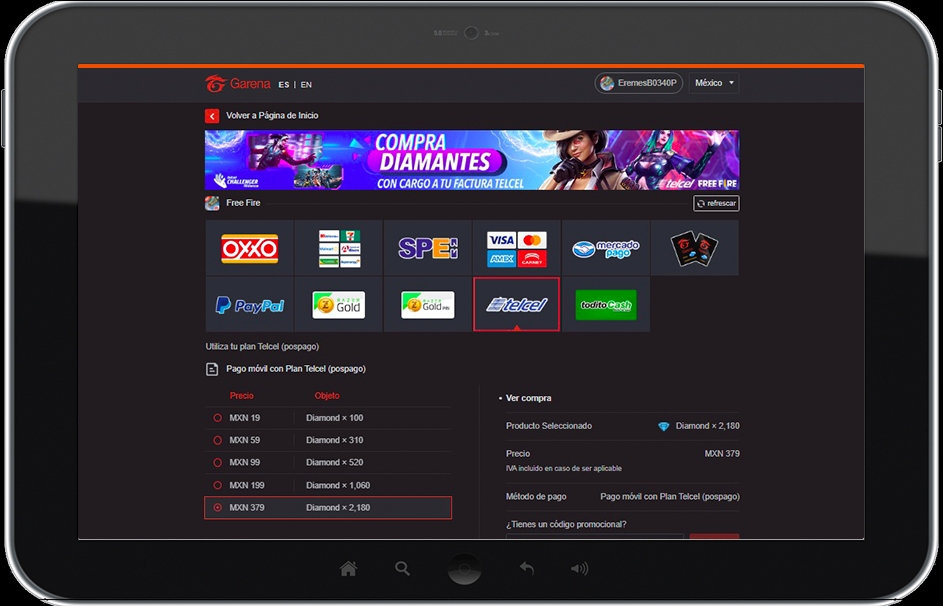Screen dimensions: 943x606
Task: Select the MXN 59 radio option
Action: [218, 440]
